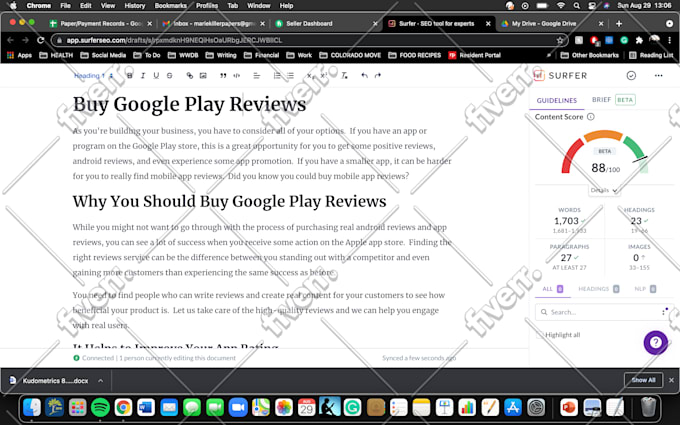The image size is (680, 425).
Task: Apply underline formatting
Action: point(156,75)
